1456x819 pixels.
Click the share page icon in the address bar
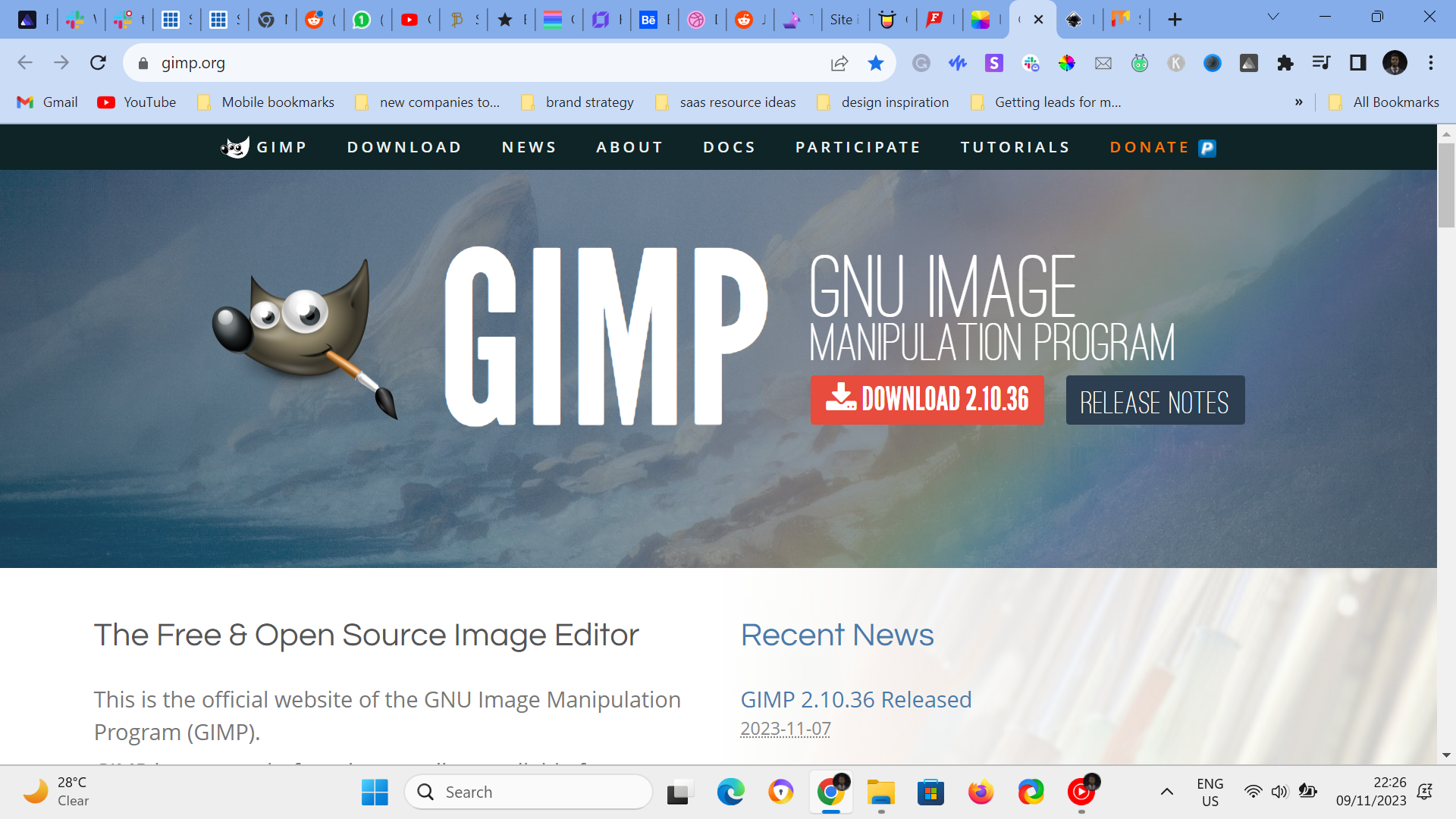coord(839,63)
